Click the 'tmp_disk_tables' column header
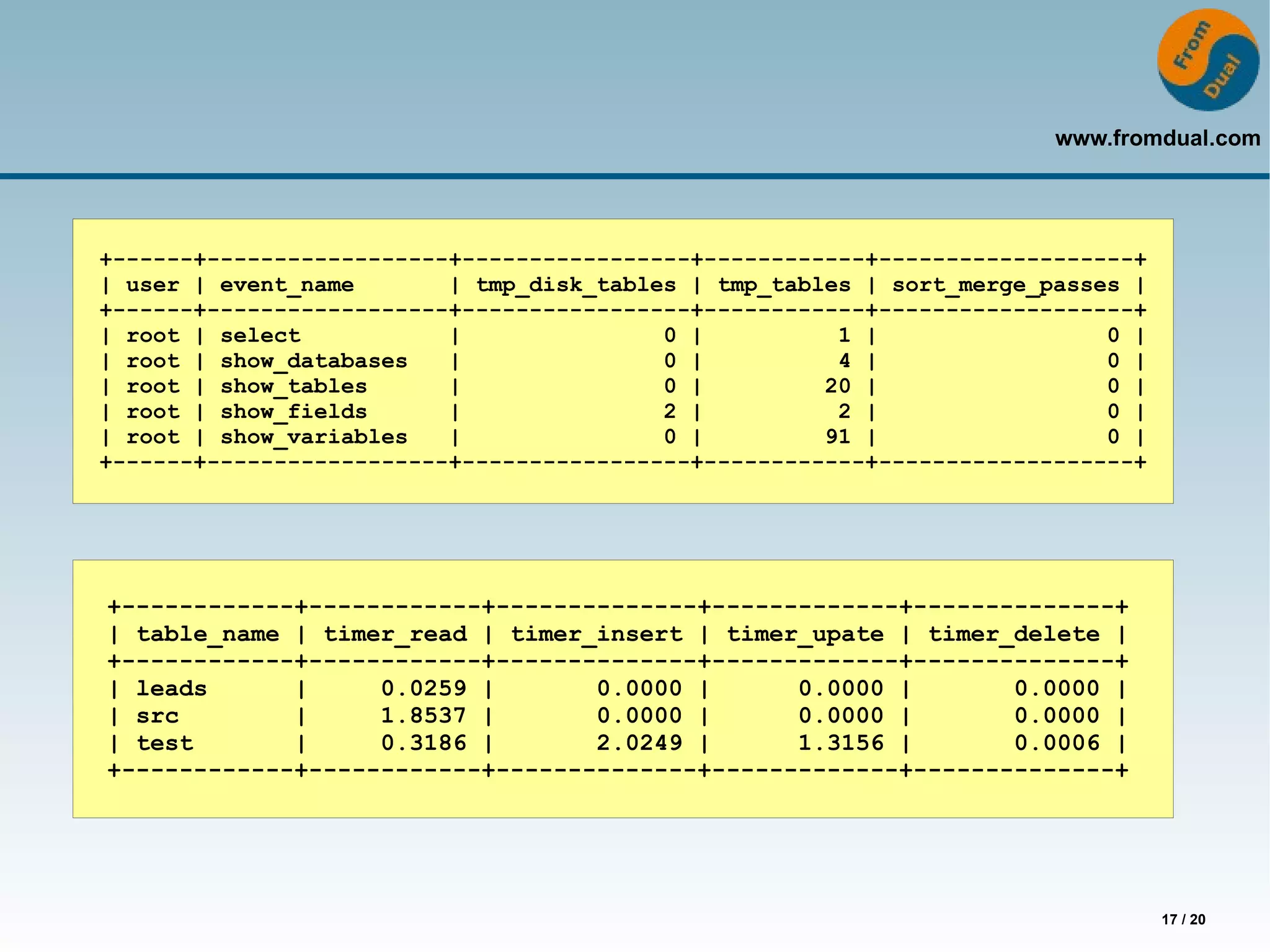This screenshot has width=1270, height=952. pos(576,285)
